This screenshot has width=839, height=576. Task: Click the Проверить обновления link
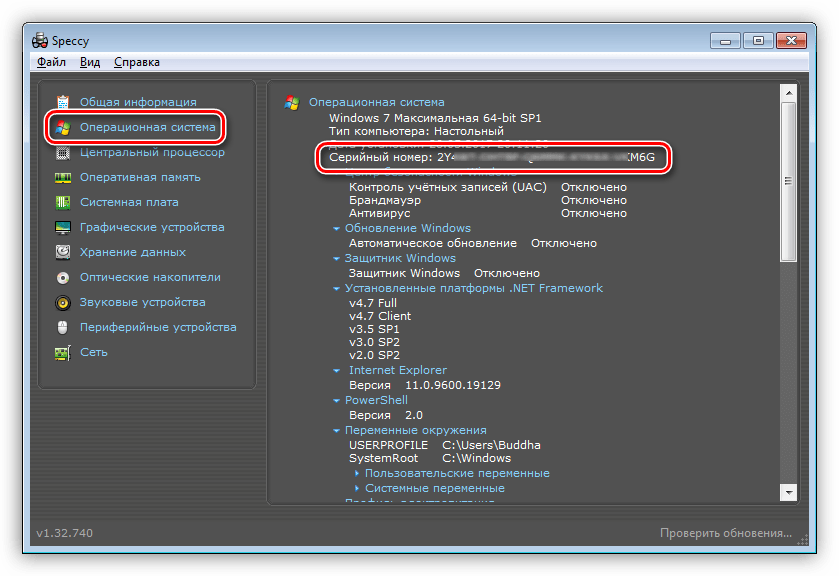coord(725,534)
